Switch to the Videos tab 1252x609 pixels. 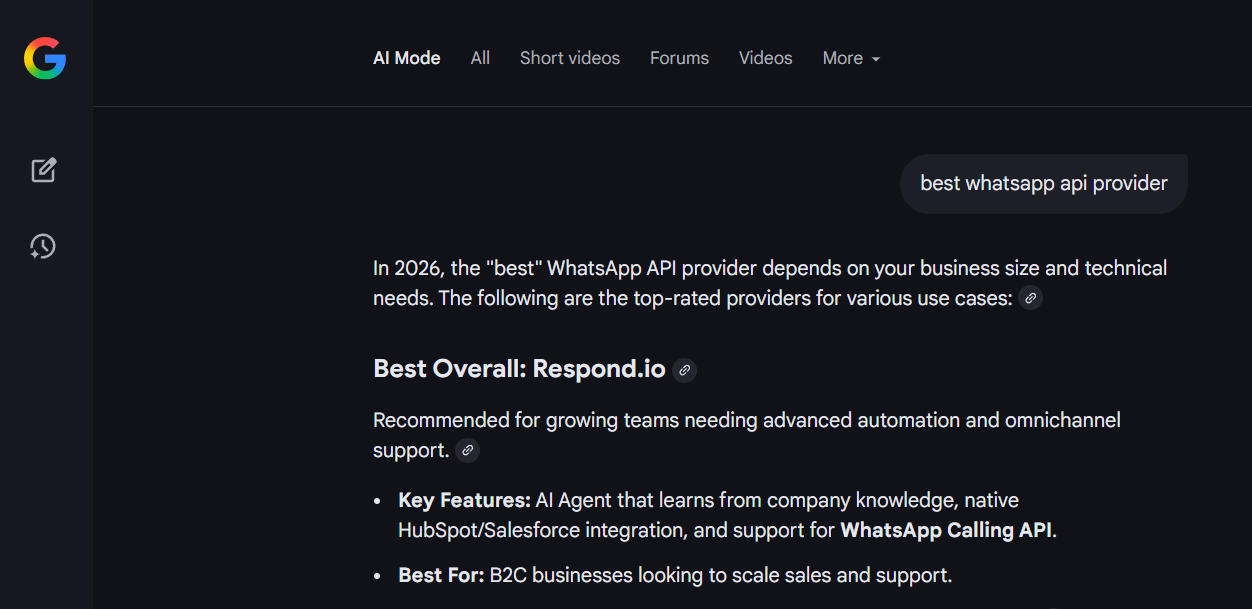tap(765, 58)
